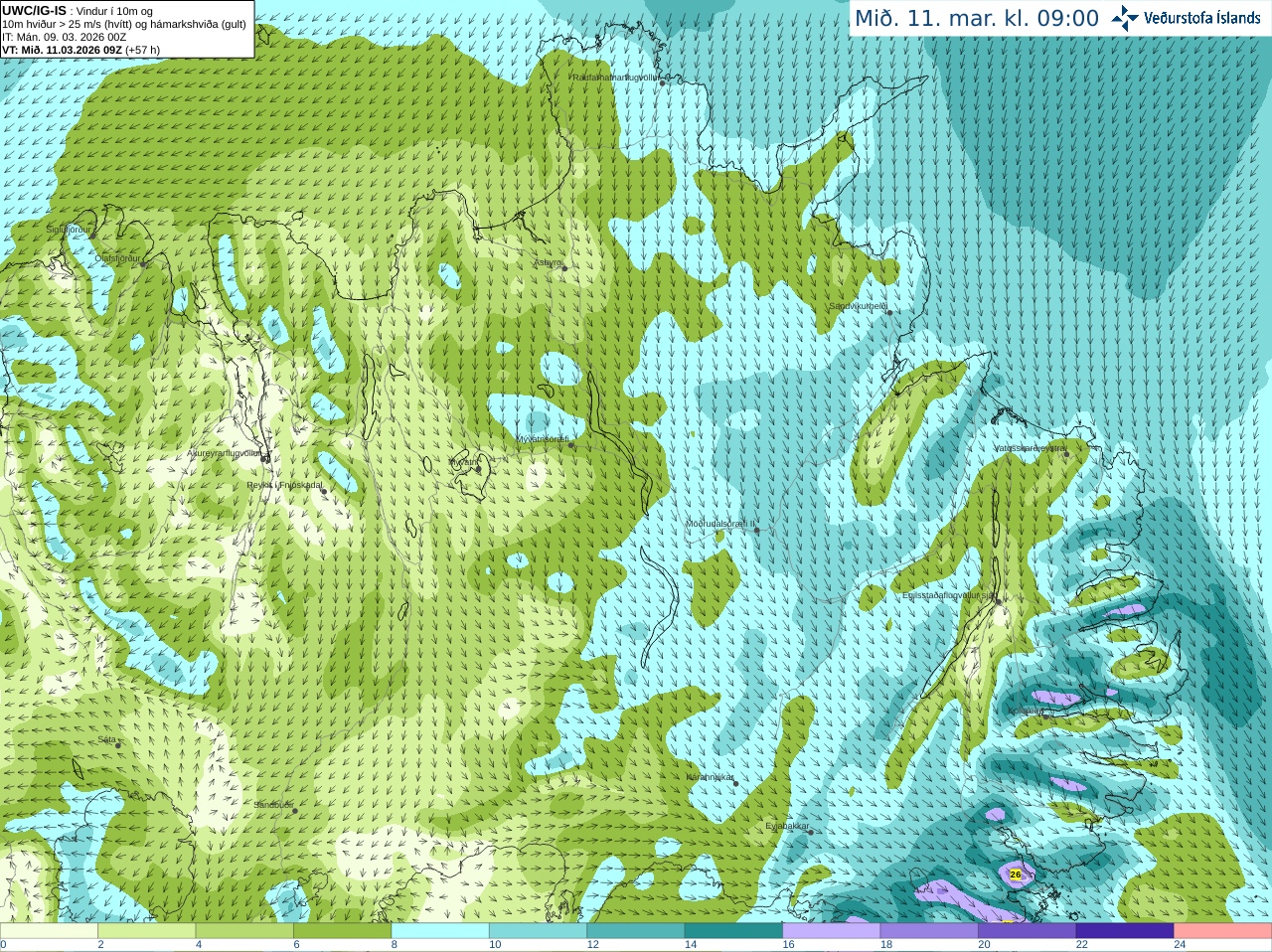Click the Kárahnjúkar station dot

click(x=735, y=783)
